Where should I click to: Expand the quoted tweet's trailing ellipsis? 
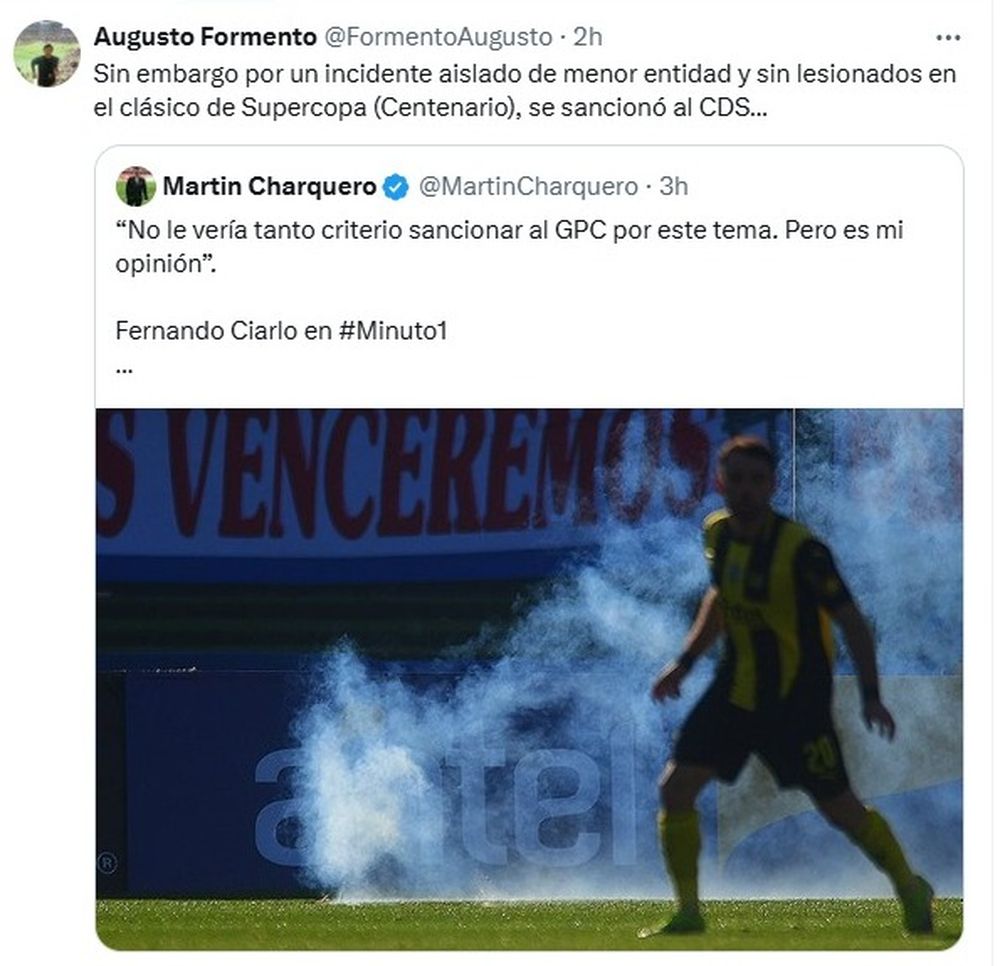pos(124,369)
